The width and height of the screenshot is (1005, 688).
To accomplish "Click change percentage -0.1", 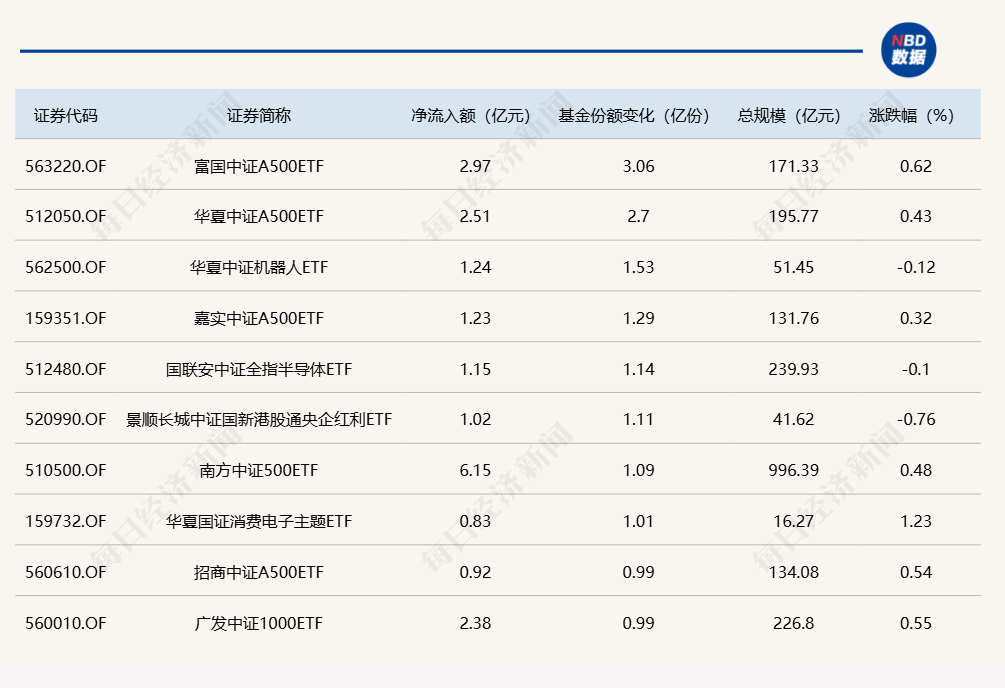I will coord(916,369).
